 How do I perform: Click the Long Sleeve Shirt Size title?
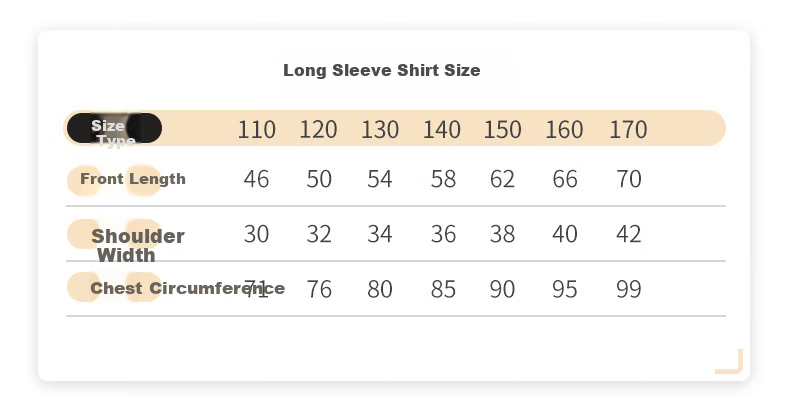pyautogui.click(x=381, y=70)
